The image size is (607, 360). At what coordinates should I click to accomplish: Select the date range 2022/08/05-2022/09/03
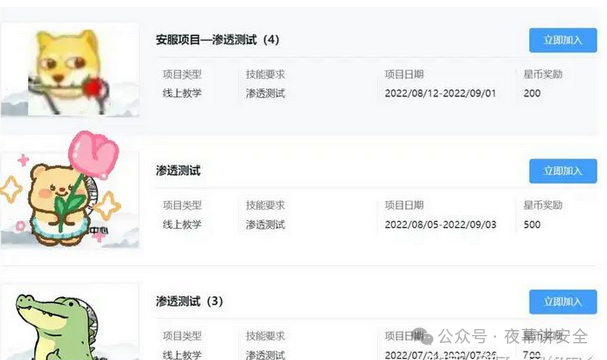(440, 225)
